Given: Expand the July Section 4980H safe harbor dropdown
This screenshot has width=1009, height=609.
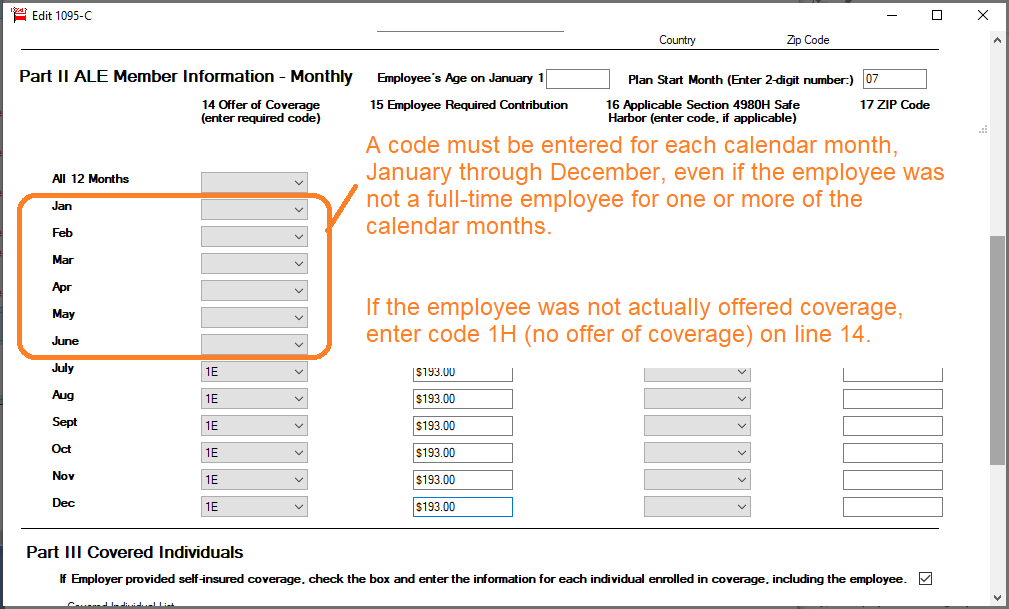Looking at the screenshot, I should coord(697,372).
